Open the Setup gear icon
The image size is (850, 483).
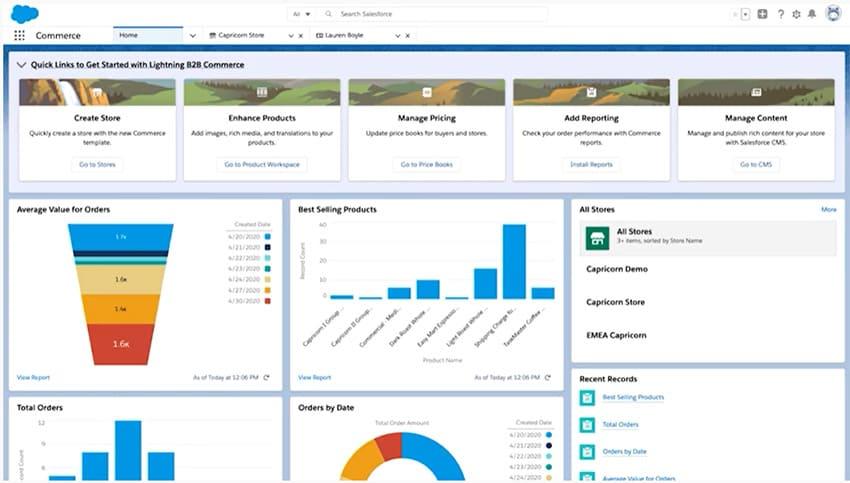coord(796,14)
